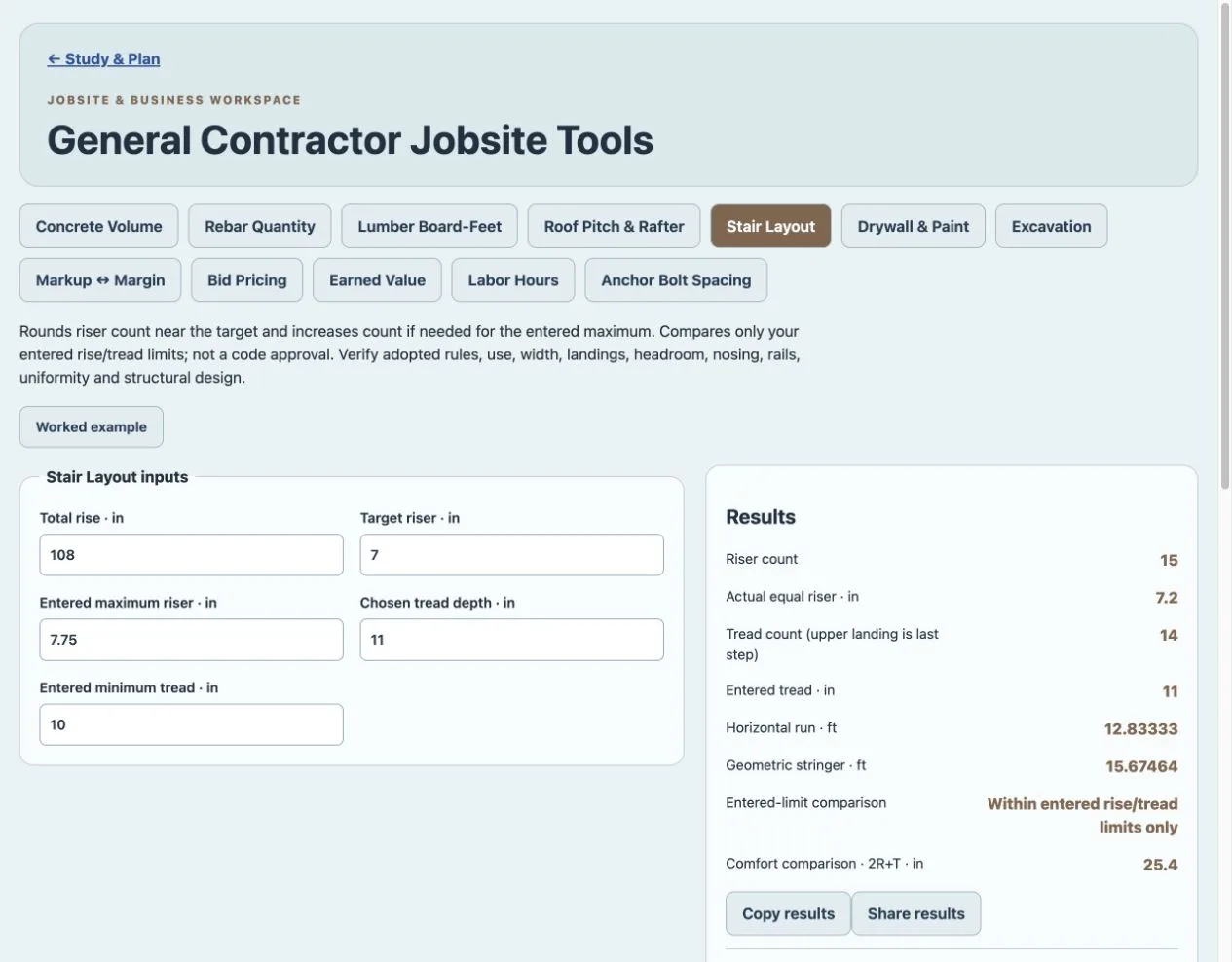Open the Excavation calculator tab
Image resolution: width=1232 pixels, height=962 pixels.
pyautogui.click(x=1051, y=226)
